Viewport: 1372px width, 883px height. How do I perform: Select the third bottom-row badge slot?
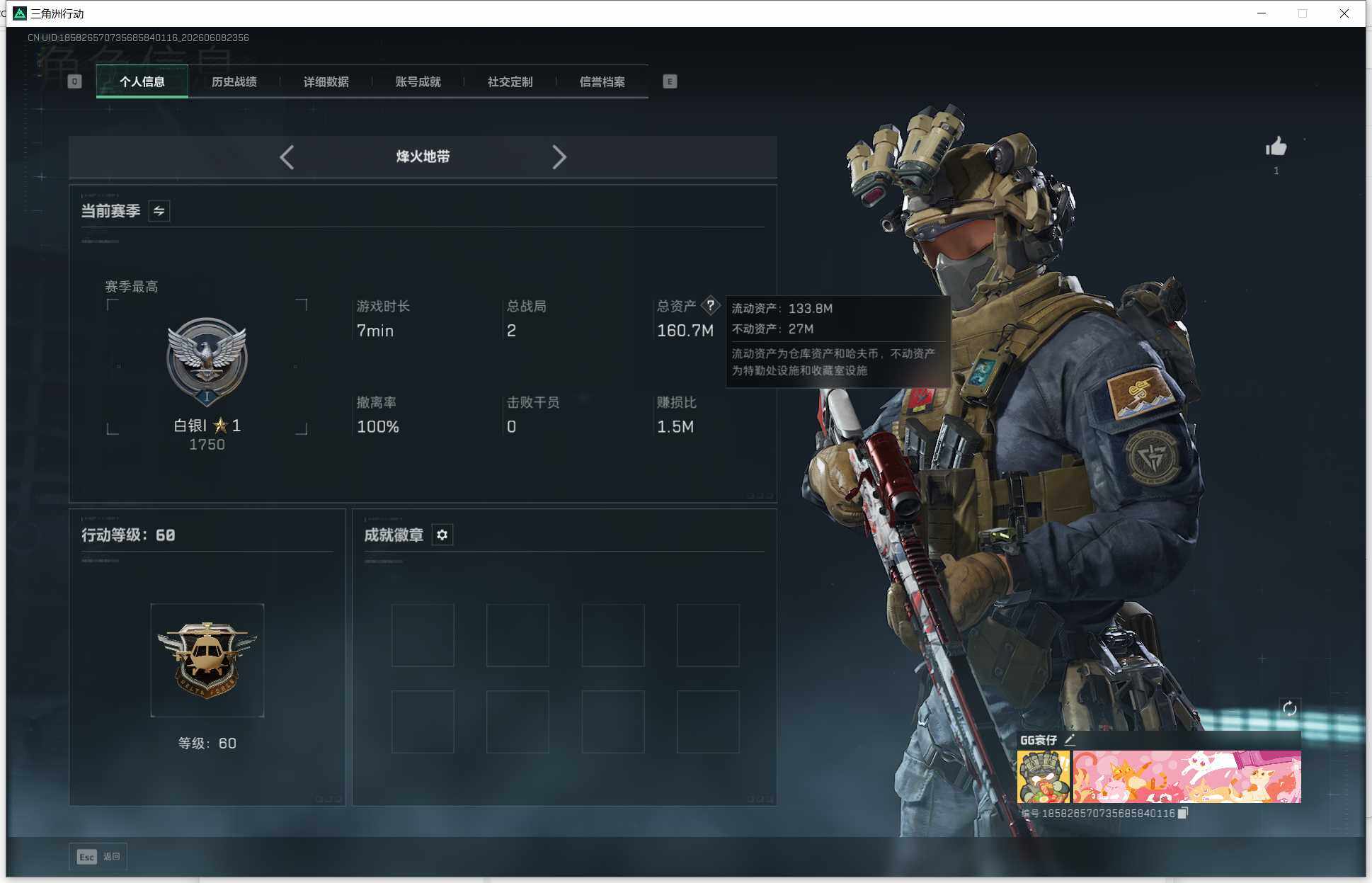point(613,722)
